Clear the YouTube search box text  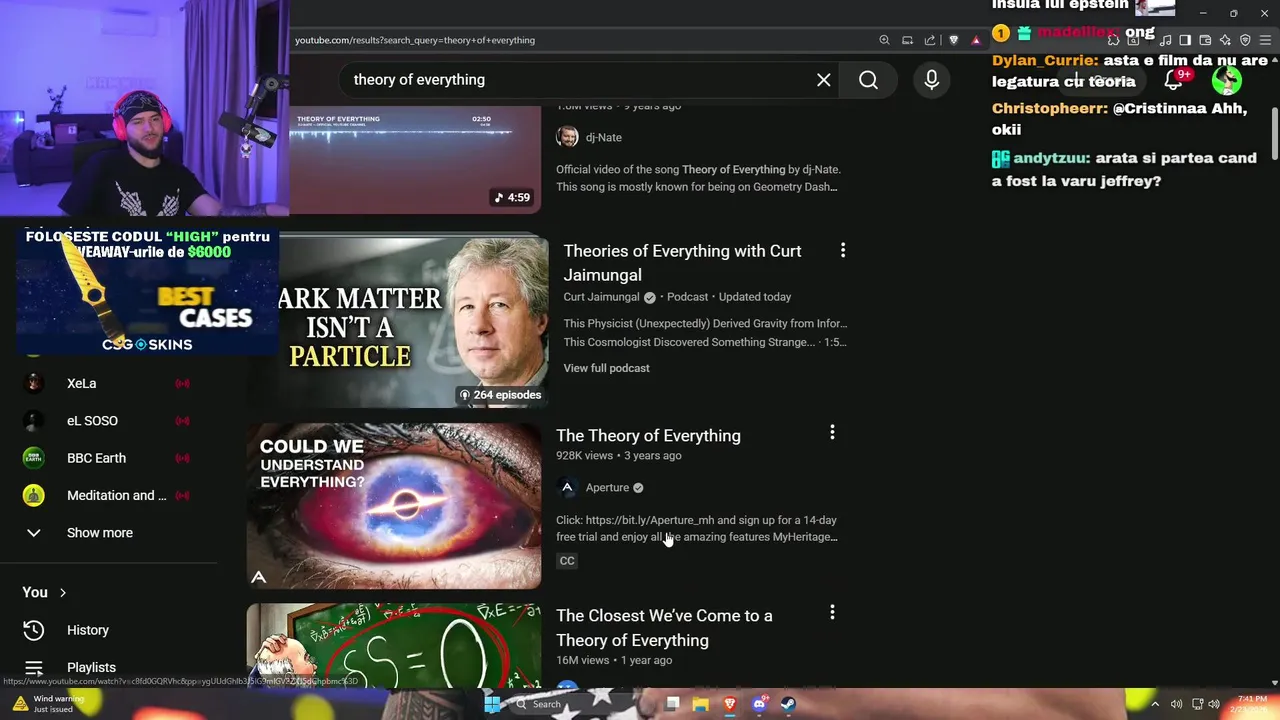tap(823, 80)
